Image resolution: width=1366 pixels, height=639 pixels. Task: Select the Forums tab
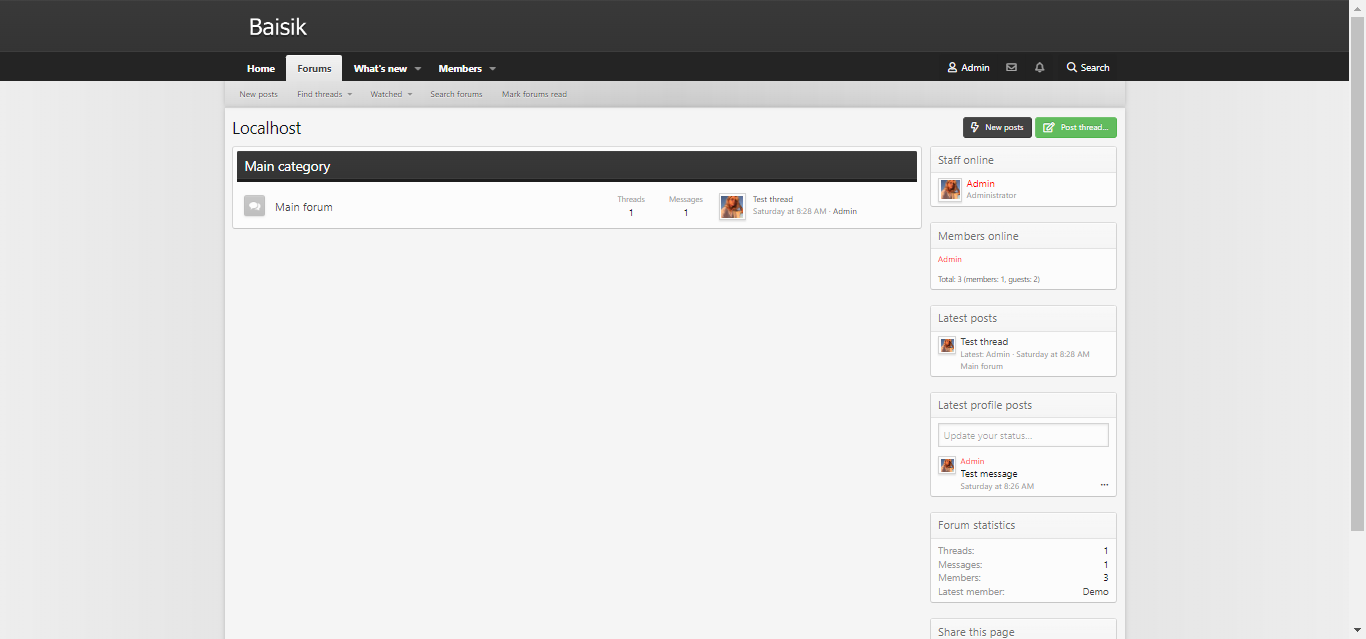tap(314, 69)
